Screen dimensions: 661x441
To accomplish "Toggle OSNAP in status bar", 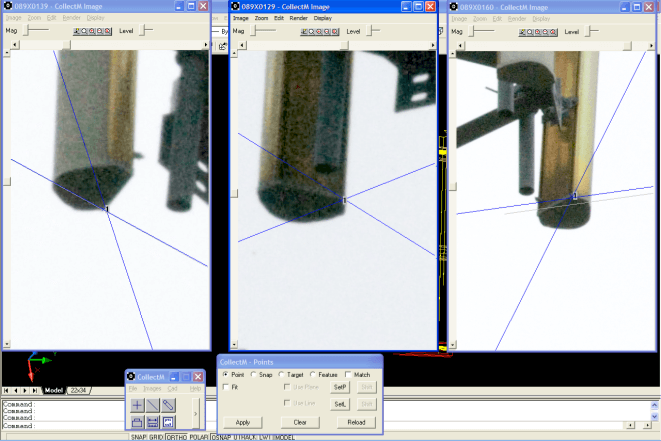I will coord(221,437).
